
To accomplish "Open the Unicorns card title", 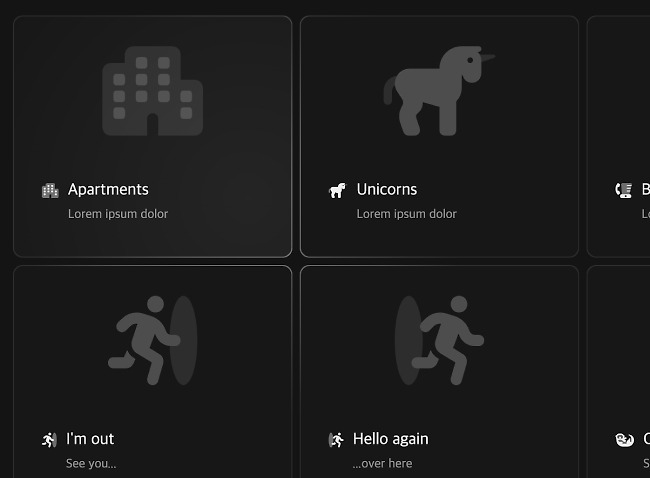I will (x=387, y=189).
